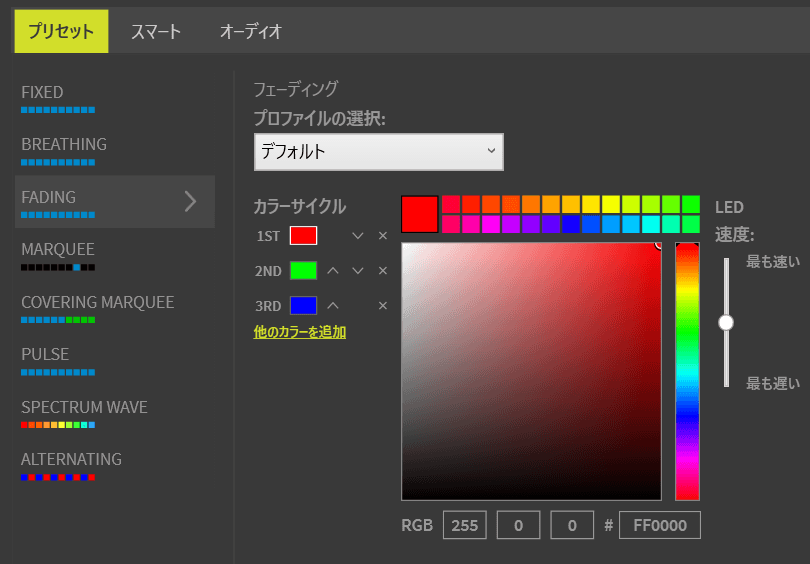This screenshot has height=564, width=810.
Task: Select the 2ND green color swatch
Action: point(304,271)
